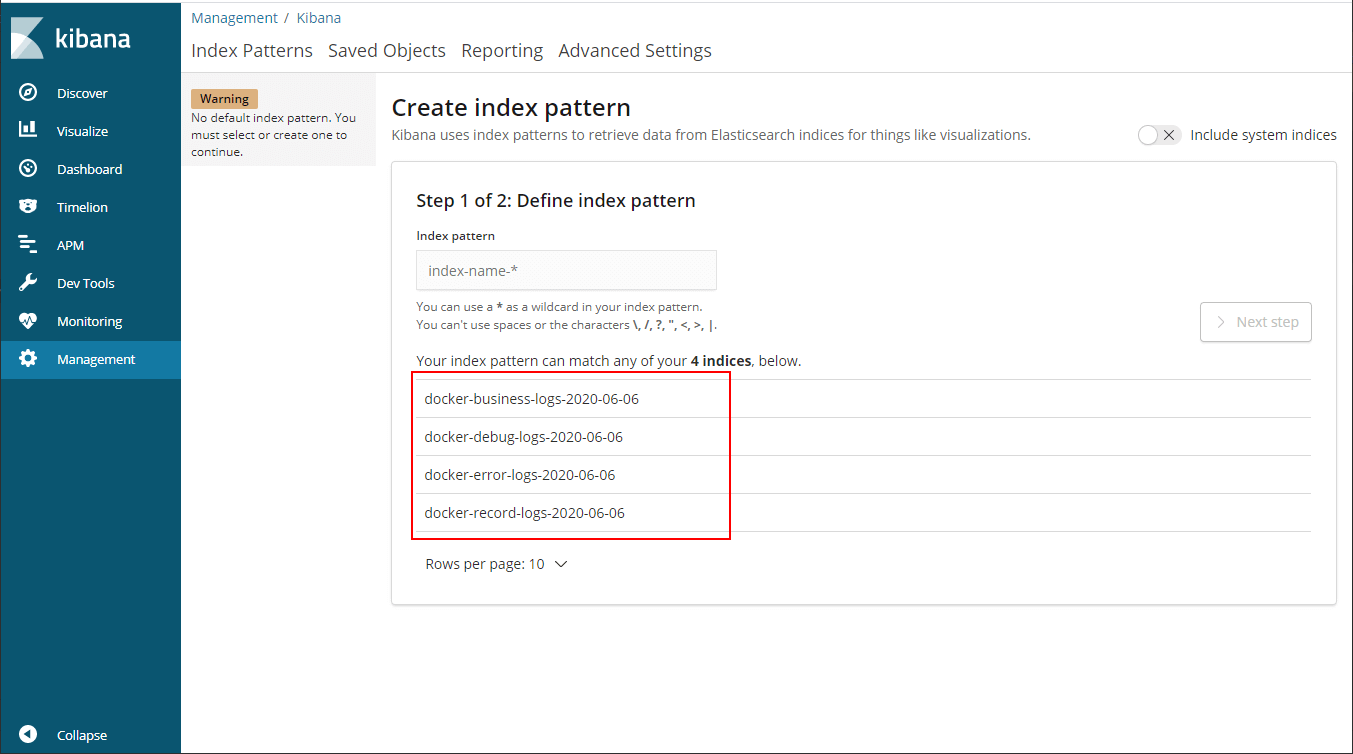Select the docker-error-logs-2020-06-06 index row
Image resolution: width=1353 pixels, height=754 pixels.
click(x=863, y=475)
